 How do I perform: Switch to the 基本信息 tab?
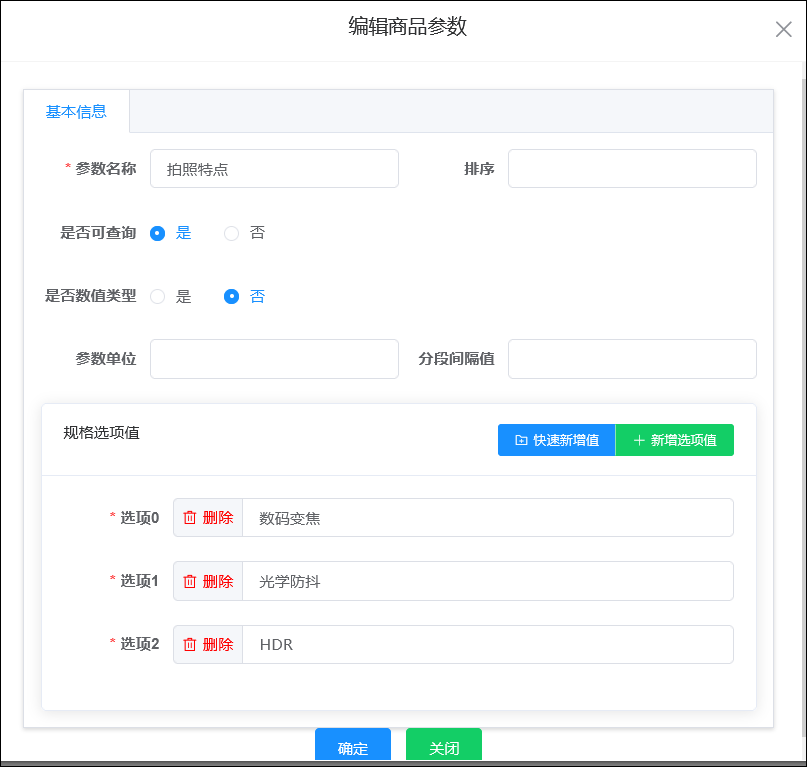pos(76,112)
